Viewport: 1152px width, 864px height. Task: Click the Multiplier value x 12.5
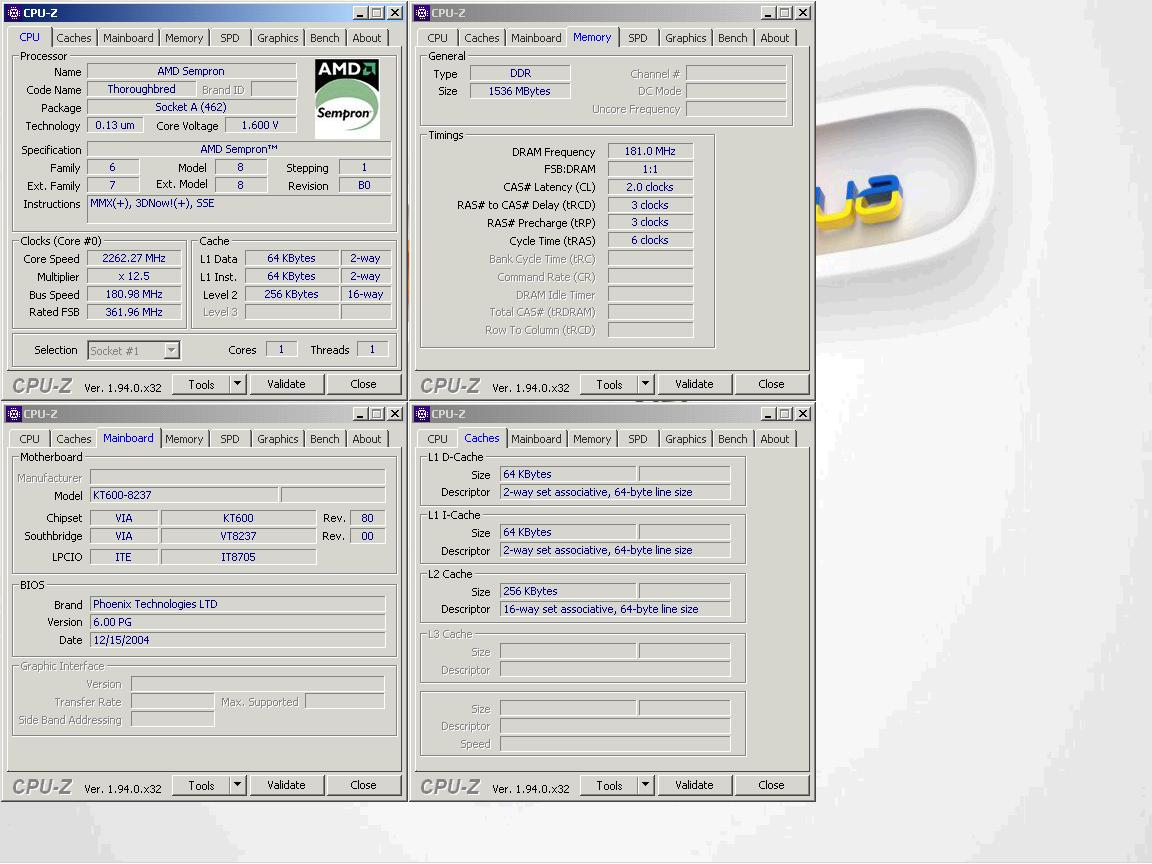pyautogui.click(x=134, y=276)
